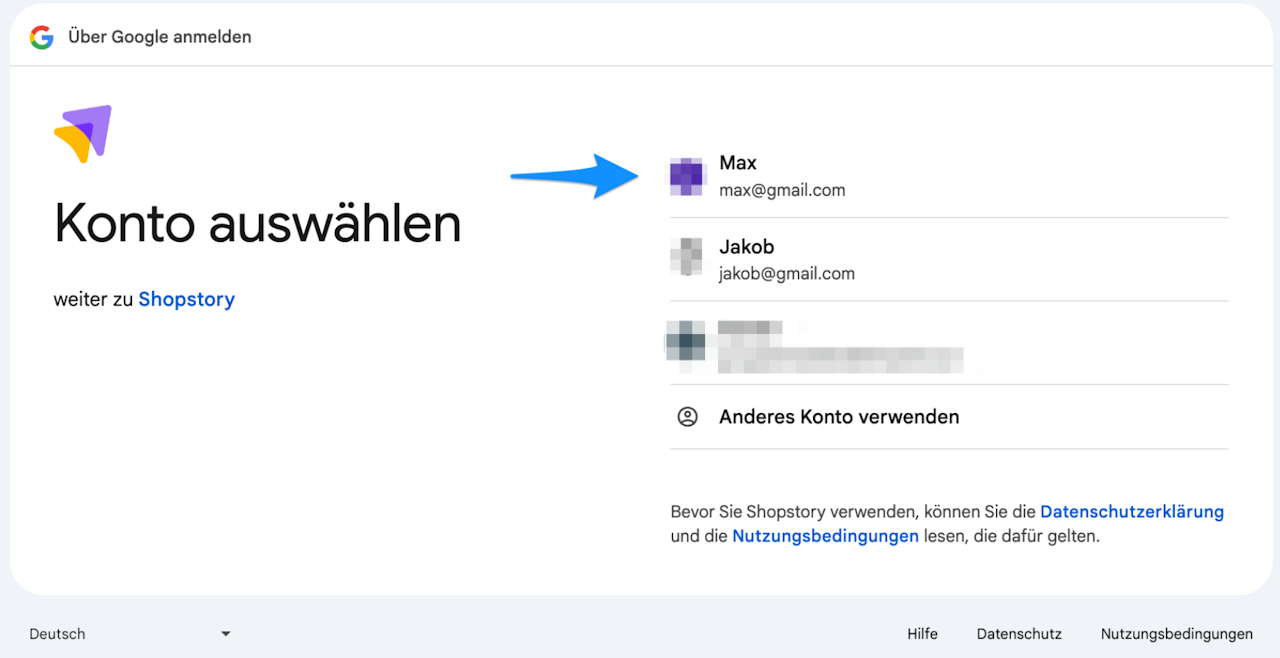This screenshot has width=1280, height=658.
Task: Open the Shopstory link under the heading
Action: [x=187, y=299]
